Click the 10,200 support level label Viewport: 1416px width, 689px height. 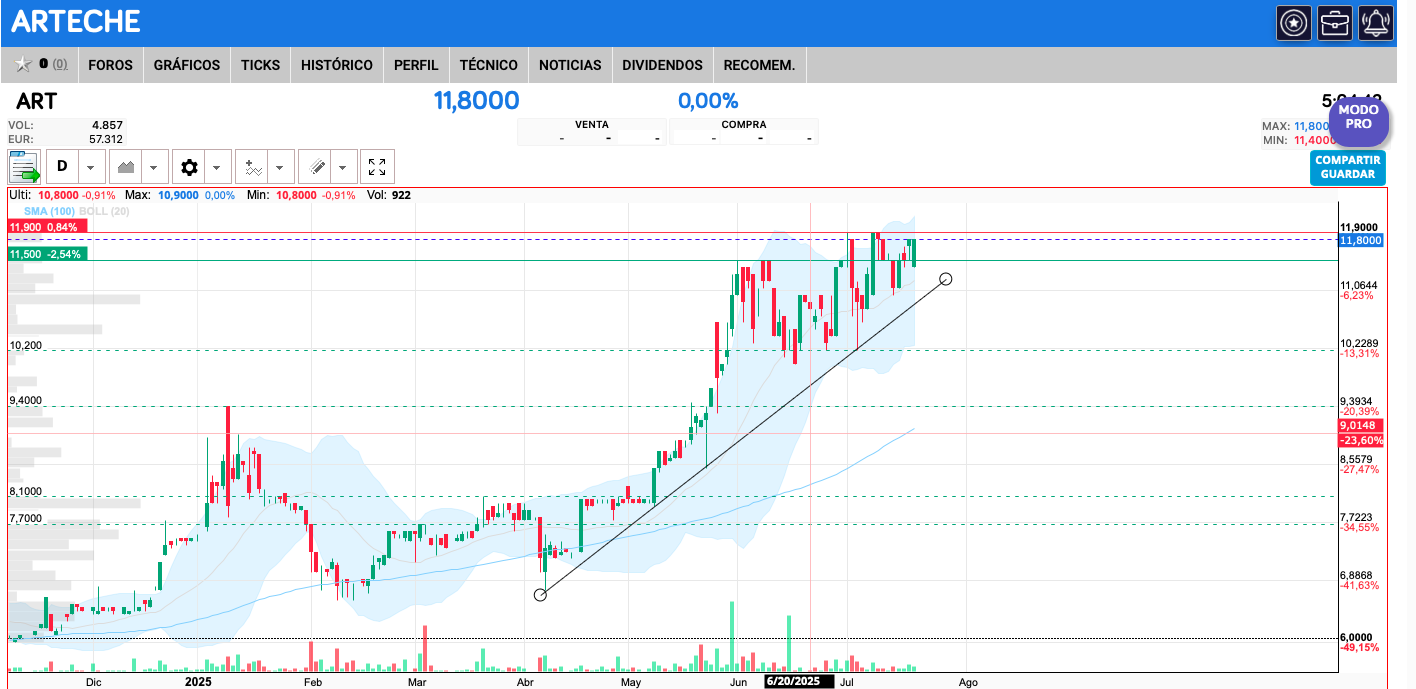26,345
